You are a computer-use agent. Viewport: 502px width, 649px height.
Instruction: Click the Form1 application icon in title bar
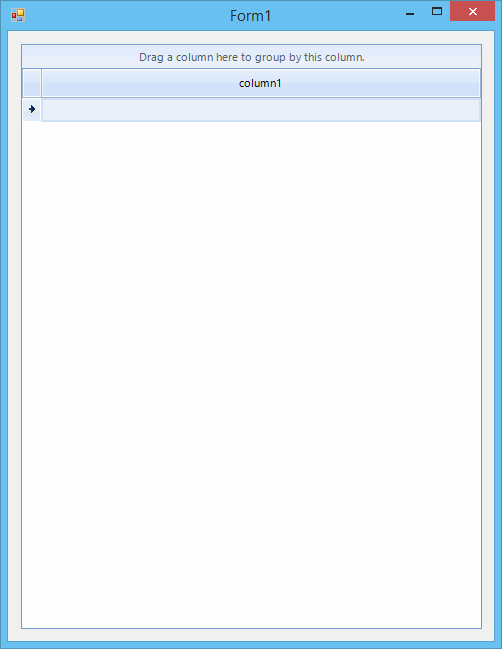pyautogui.click(x=18, y=15)
